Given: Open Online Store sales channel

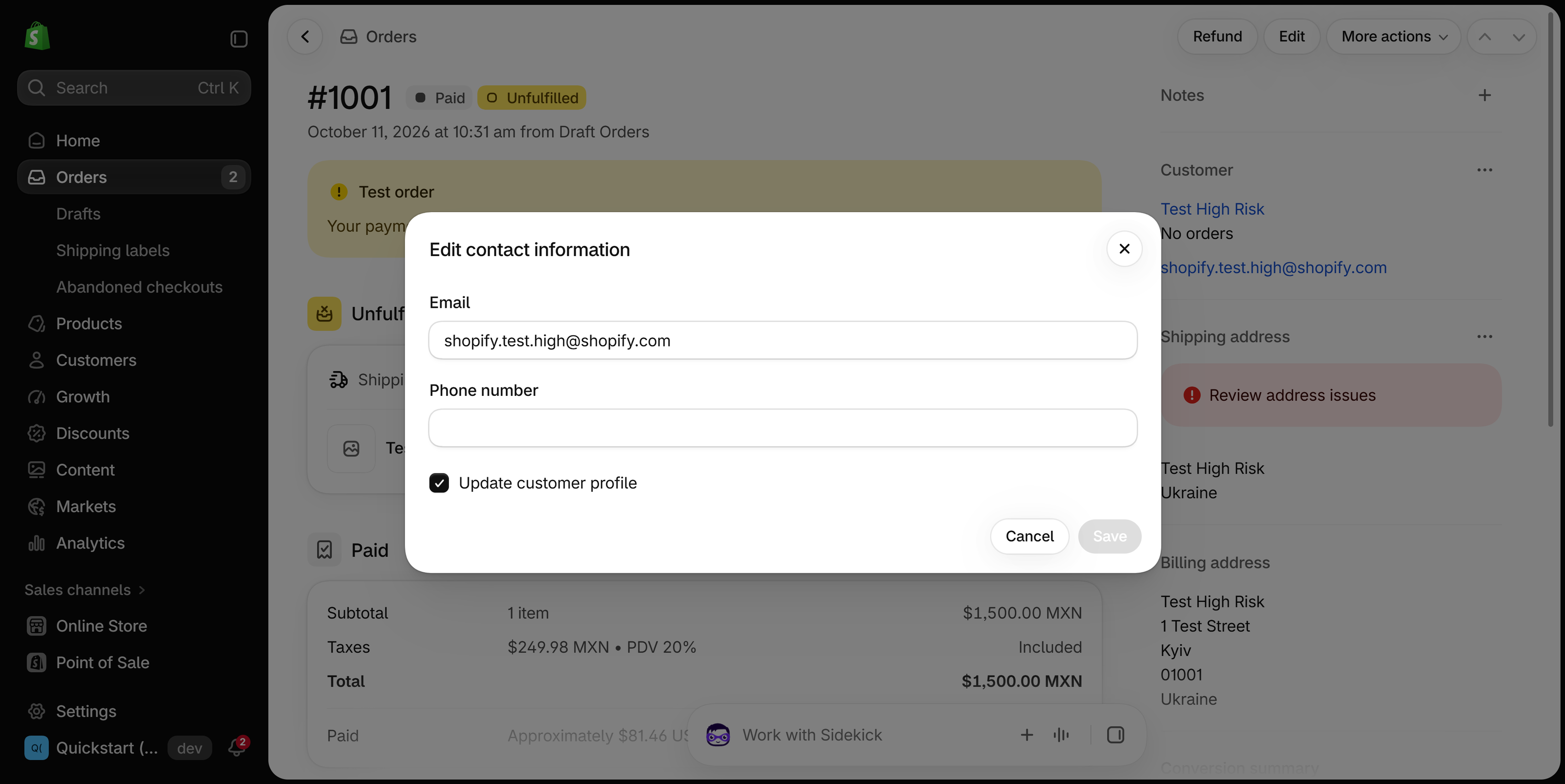Looking at the screenshot, I should 134,626.
